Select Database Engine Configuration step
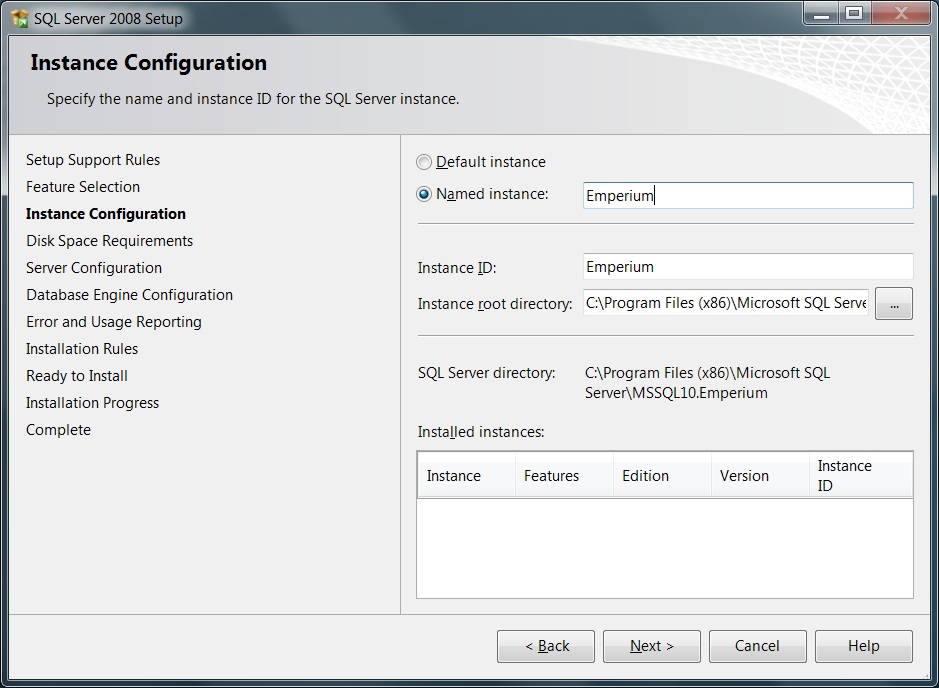939x688 pixels. [129, 295]
